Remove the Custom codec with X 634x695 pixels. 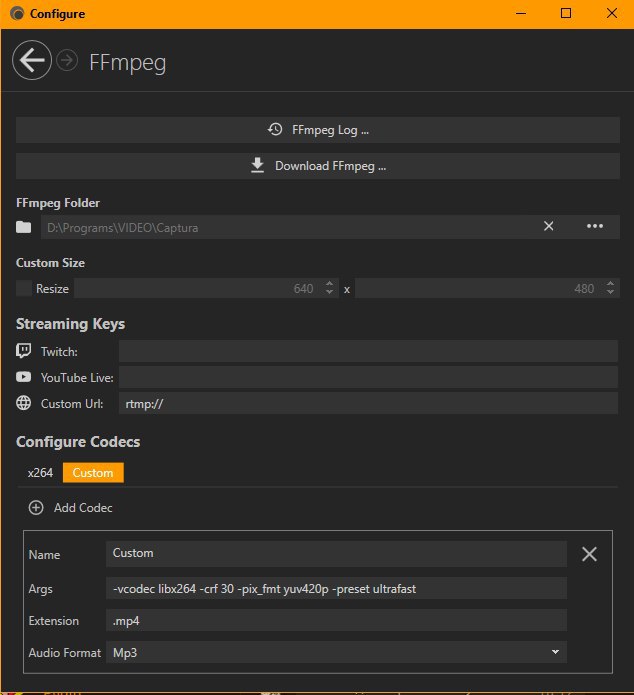(589, 554)
